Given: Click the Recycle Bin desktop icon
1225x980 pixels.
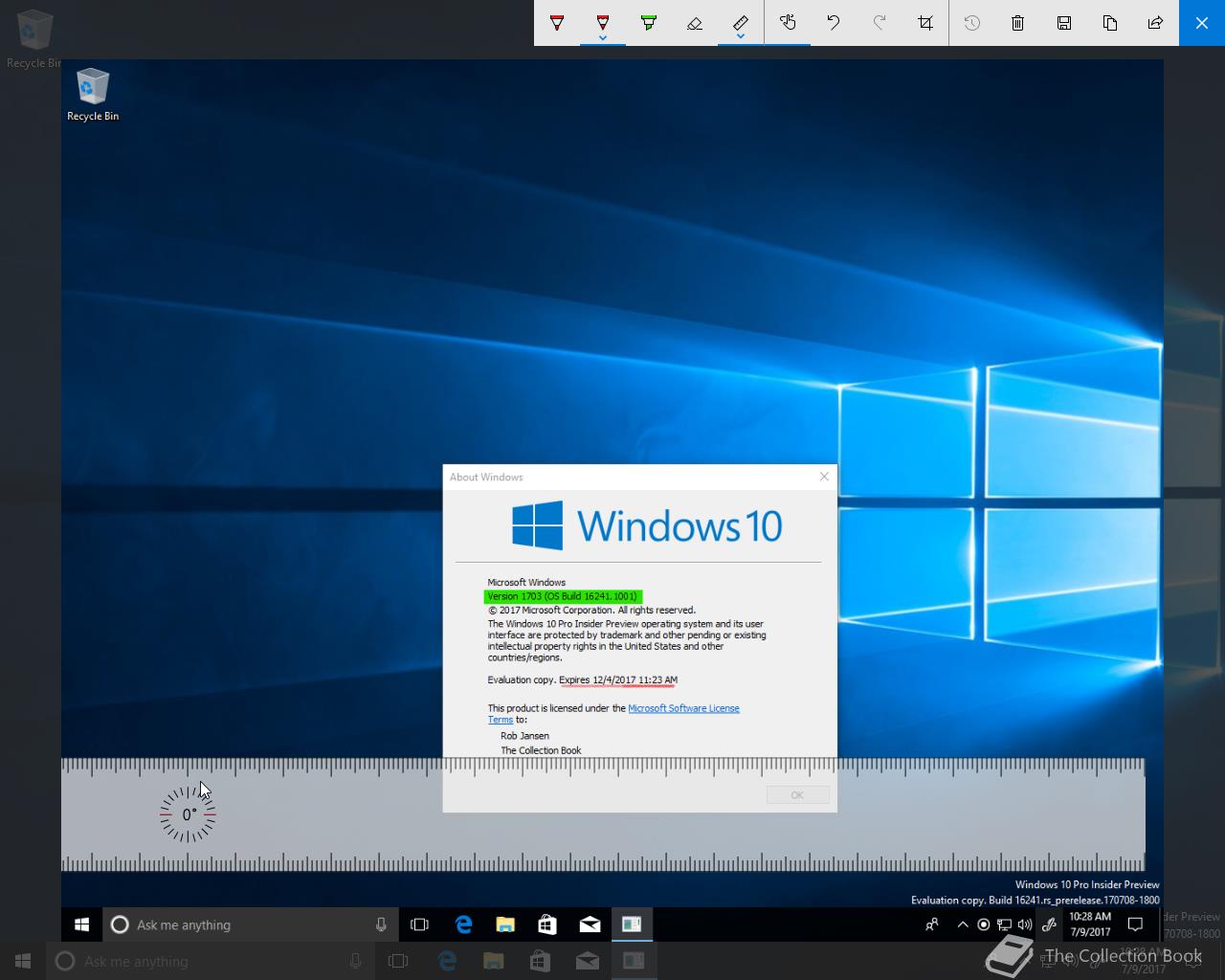Looking at the screenshot, I should 93,95.
